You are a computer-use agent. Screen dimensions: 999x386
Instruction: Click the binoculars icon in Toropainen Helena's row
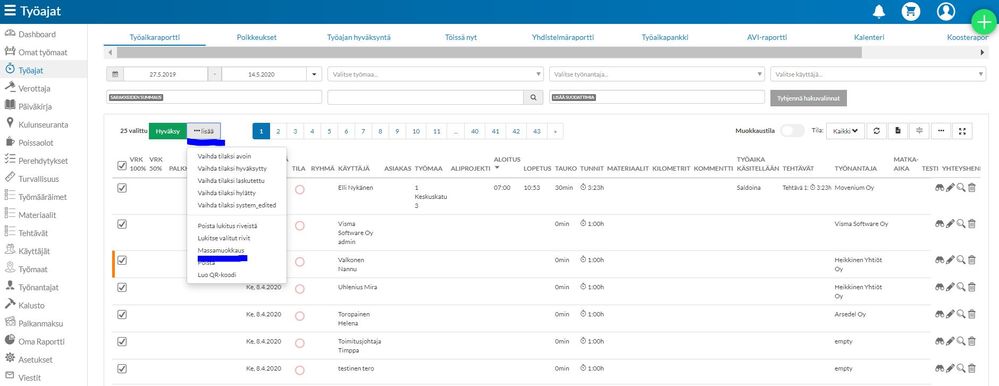[x=939, y=314]
